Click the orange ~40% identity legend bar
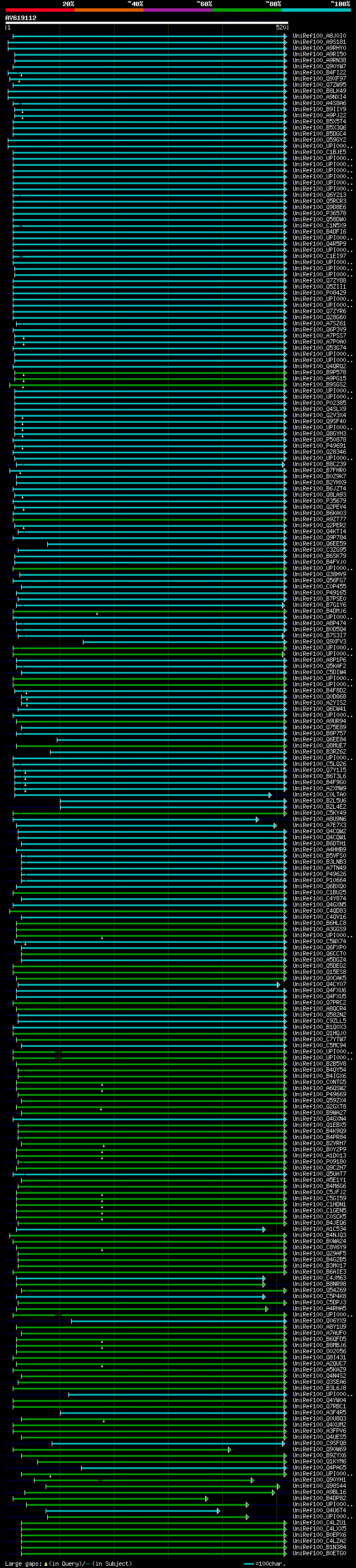This screenshot has height=1568, width=356. (x=108, y=10)
